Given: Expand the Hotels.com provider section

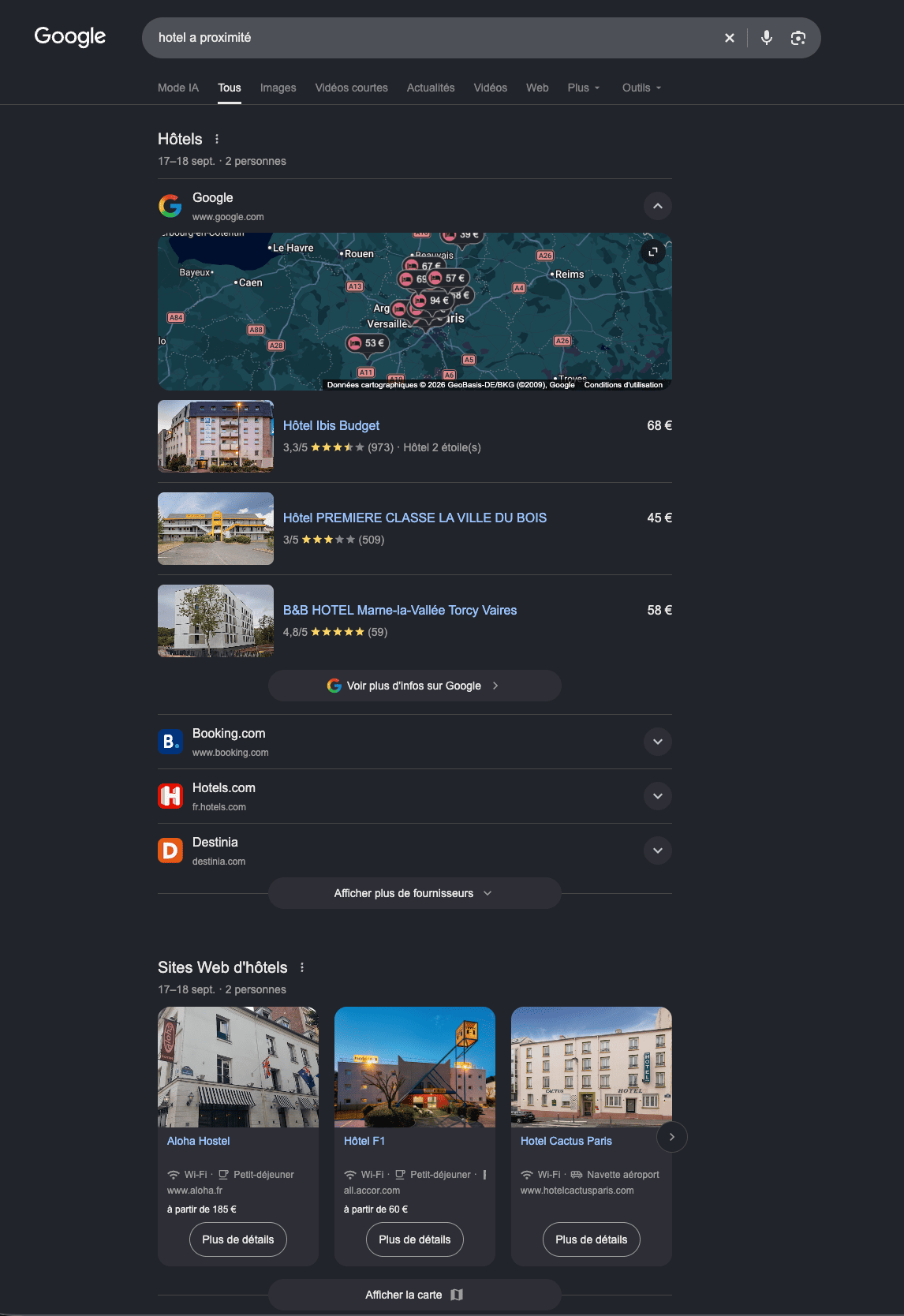Looking at the screenshot, I should [x=658, y=796].
